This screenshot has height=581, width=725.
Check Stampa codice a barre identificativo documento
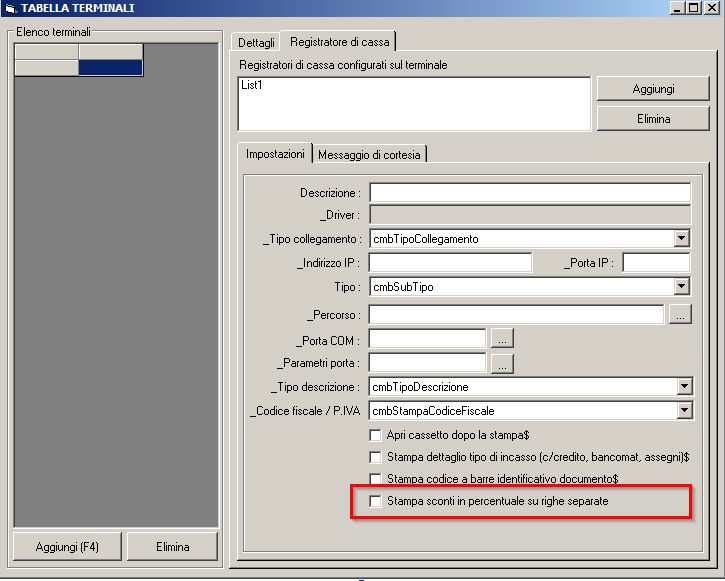(x=375, y=478)
